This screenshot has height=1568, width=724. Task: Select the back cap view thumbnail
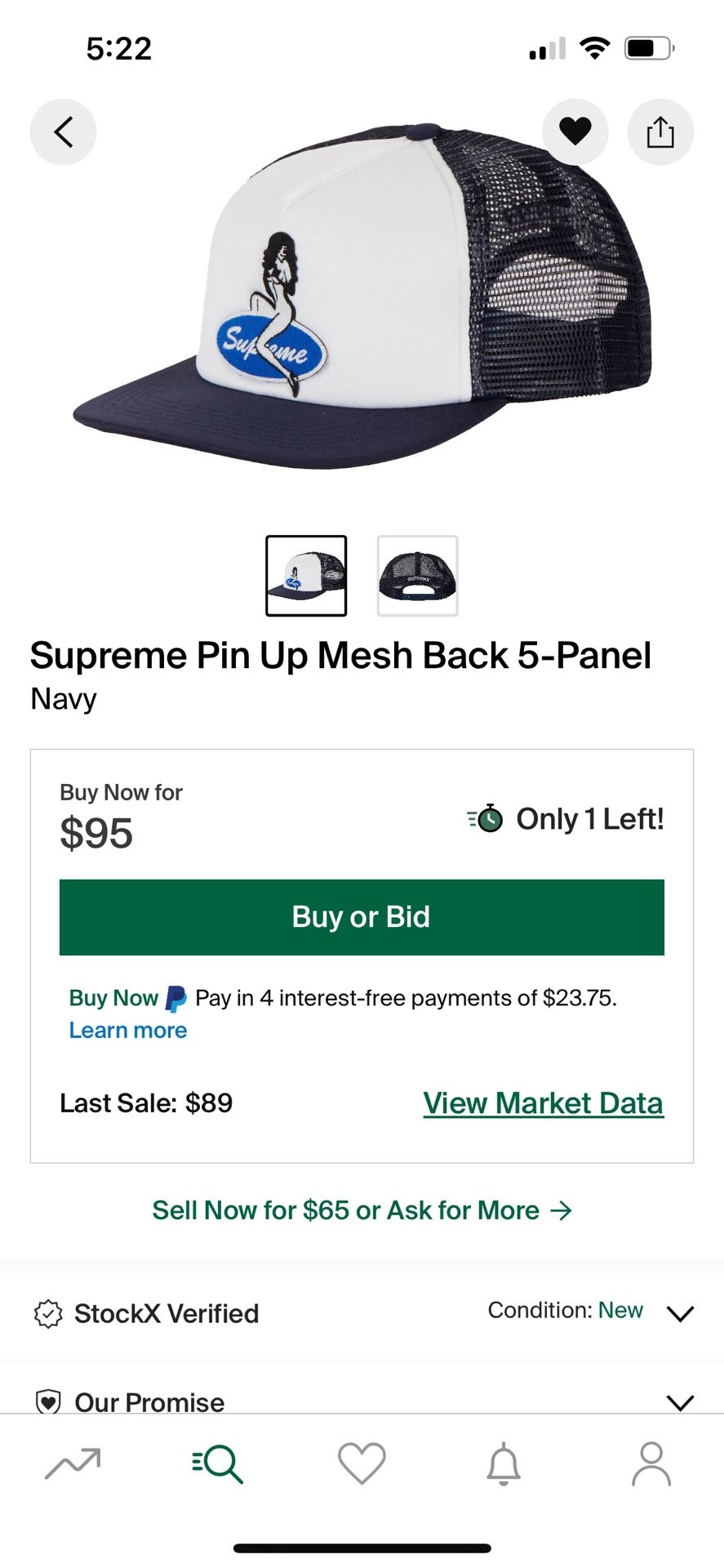click(x=417, y=574)
